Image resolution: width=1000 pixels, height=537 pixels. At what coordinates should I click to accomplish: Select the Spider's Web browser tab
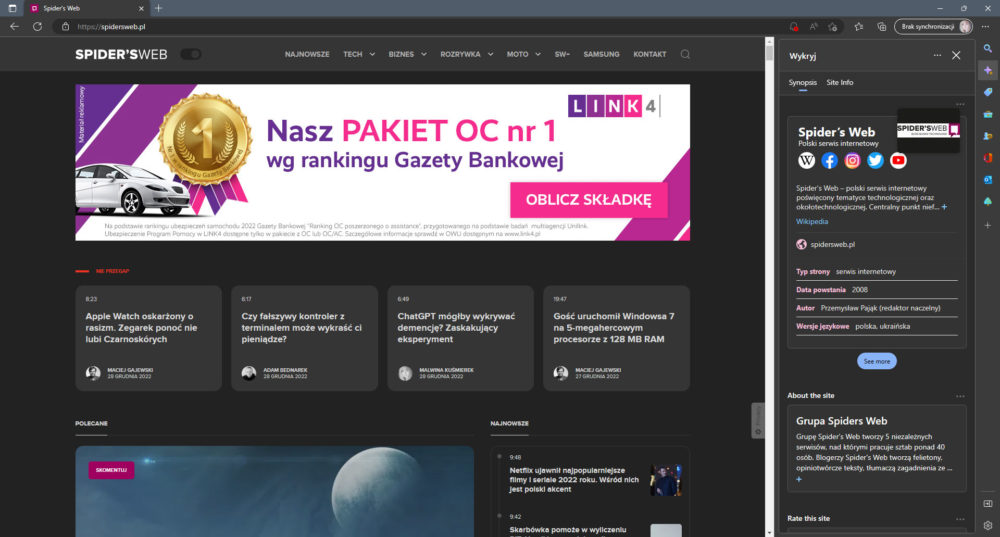[87, 8]
